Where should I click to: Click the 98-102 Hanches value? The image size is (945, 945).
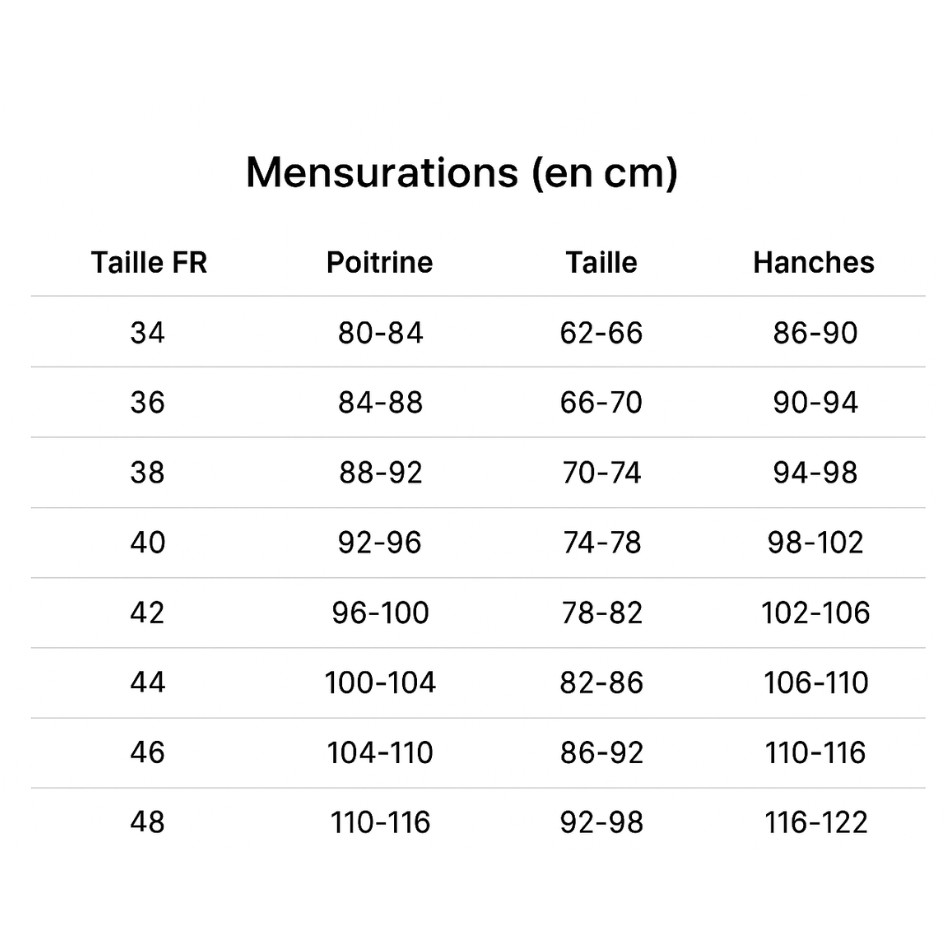(x=815, y=543)
